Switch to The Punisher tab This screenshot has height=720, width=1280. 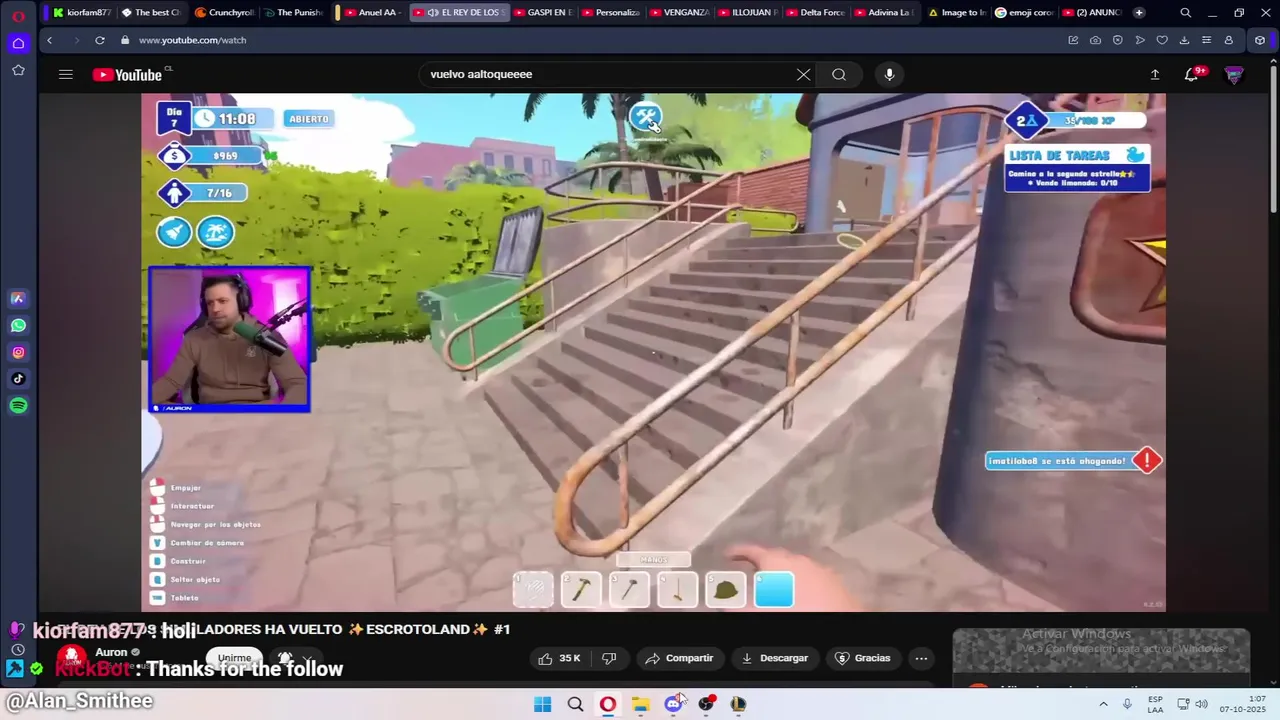pos(293,13)
